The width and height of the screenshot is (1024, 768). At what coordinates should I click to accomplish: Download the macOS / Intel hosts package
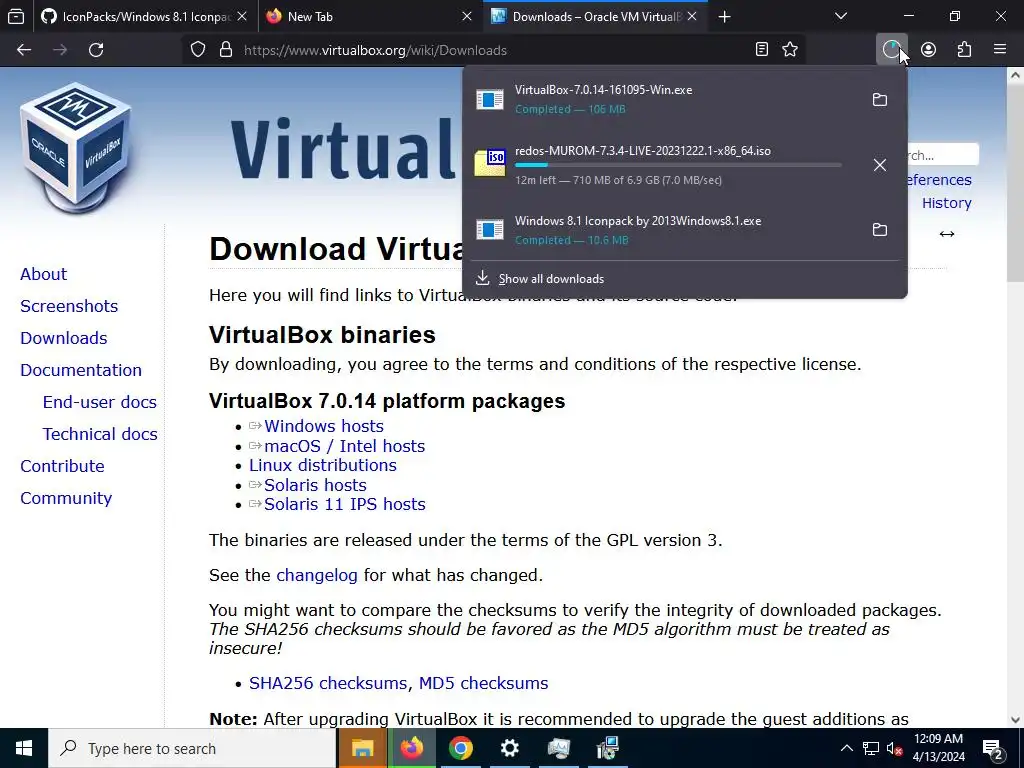pos(344,446)
